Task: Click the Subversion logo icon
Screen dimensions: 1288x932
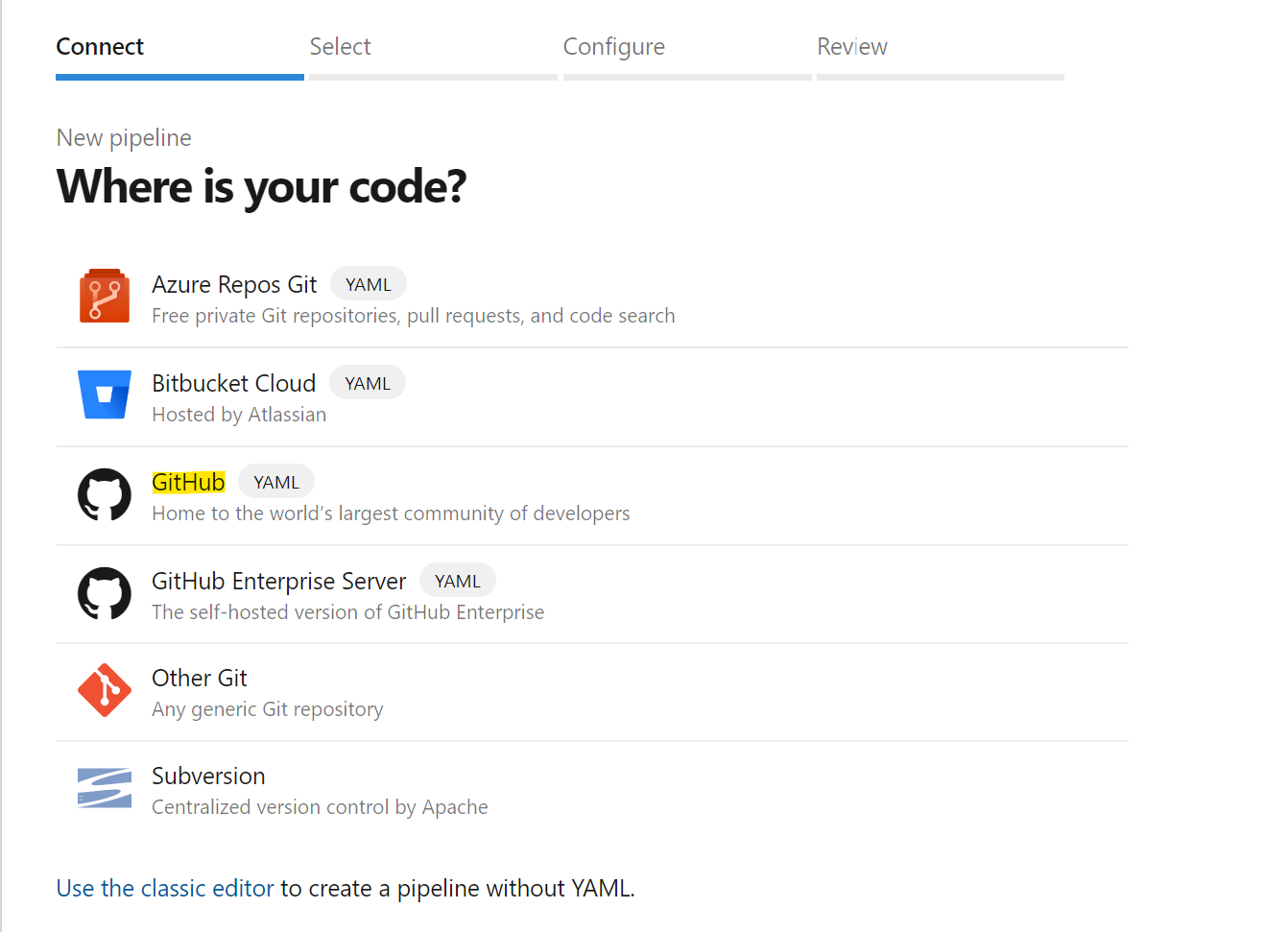Action: (x=105, y=788)
